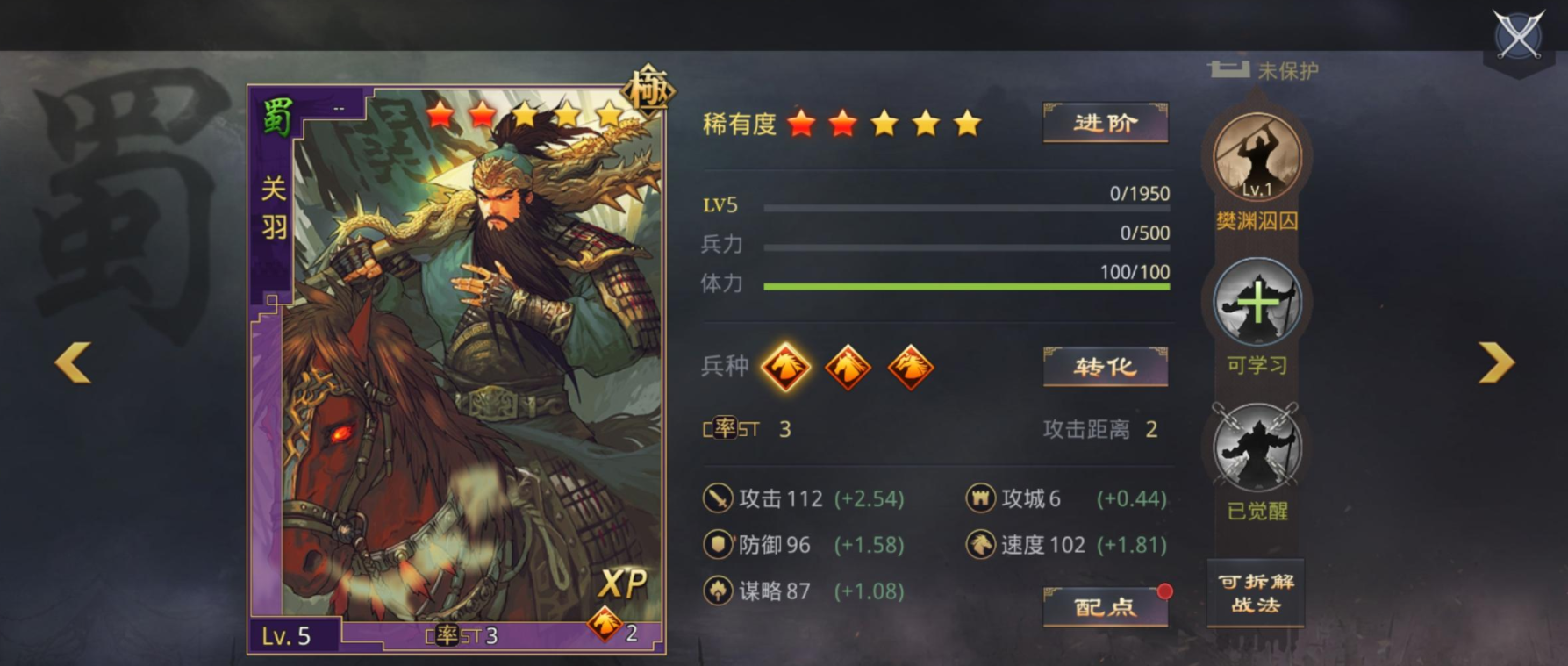Select the first cavalry troop type icon

(784, 367)
